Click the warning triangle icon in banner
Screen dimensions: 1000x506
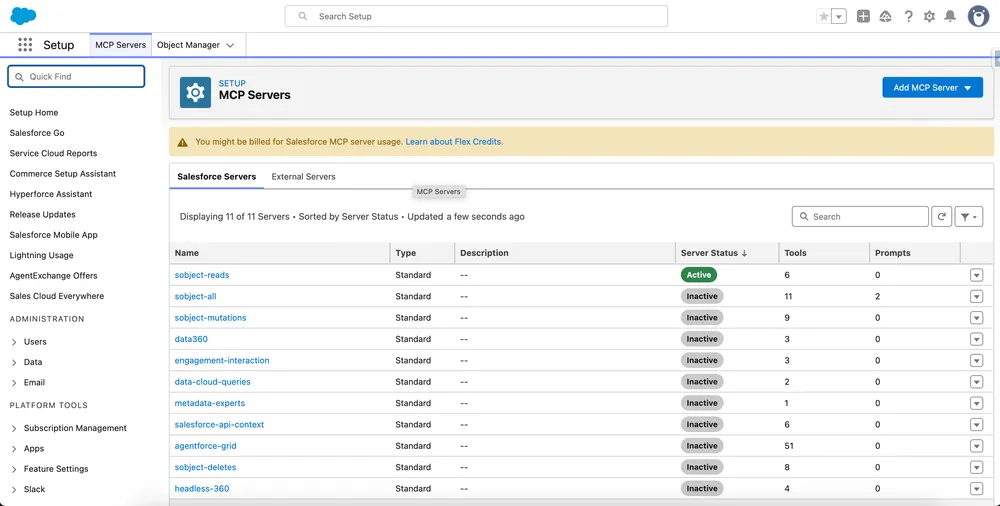point(182,142)
